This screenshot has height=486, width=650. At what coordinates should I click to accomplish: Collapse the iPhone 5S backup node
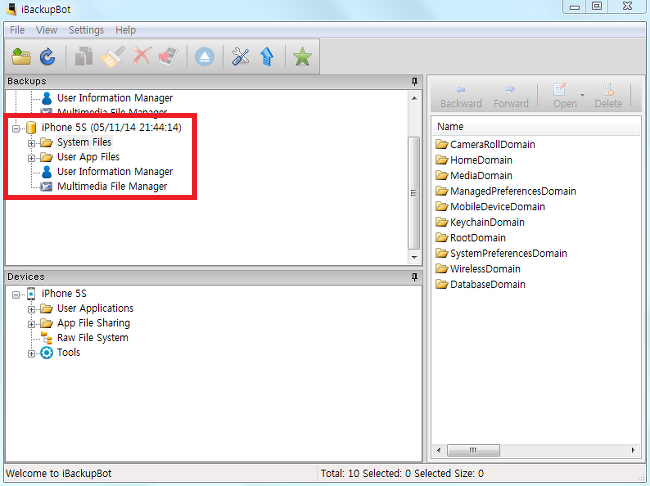click(x=16, y=128)
